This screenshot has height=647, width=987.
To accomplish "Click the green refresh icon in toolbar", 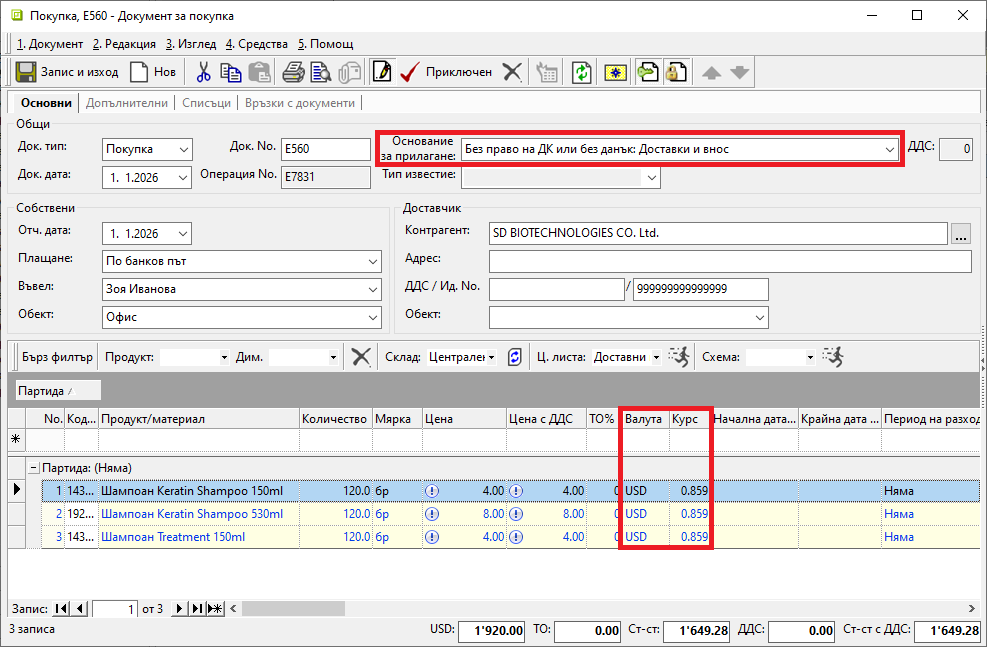I will click(581, 72).
